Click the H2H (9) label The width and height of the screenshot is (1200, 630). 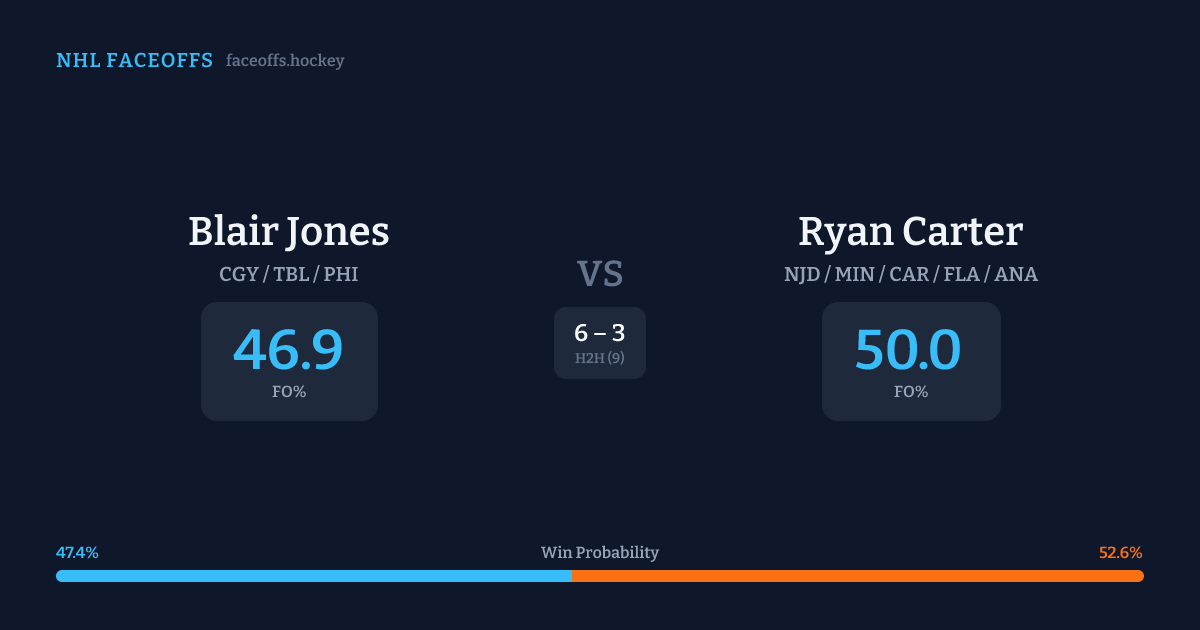pos(600,358)
